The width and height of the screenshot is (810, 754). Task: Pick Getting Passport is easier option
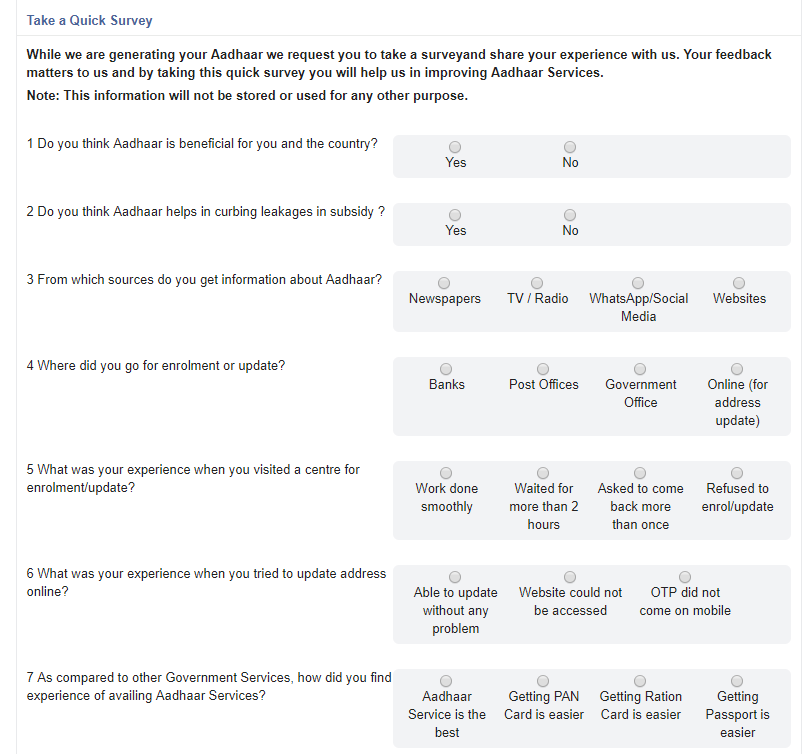[737, 681]
